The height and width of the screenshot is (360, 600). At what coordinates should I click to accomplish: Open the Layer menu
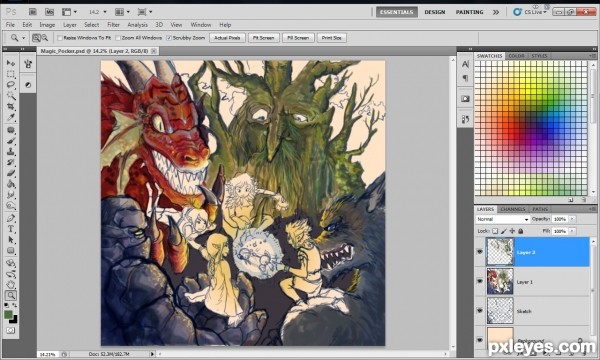70,25
